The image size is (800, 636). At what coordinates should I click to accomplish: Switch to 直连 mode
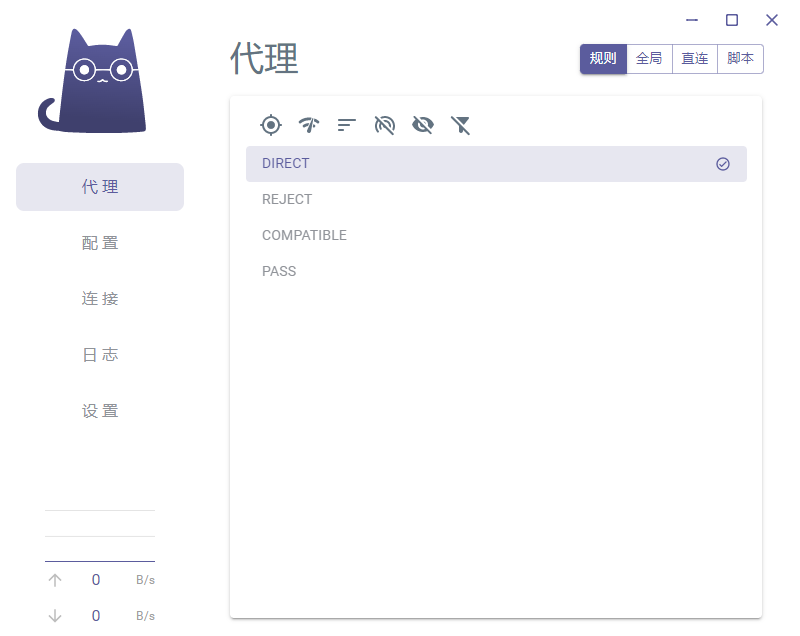[x=694, y=58]
